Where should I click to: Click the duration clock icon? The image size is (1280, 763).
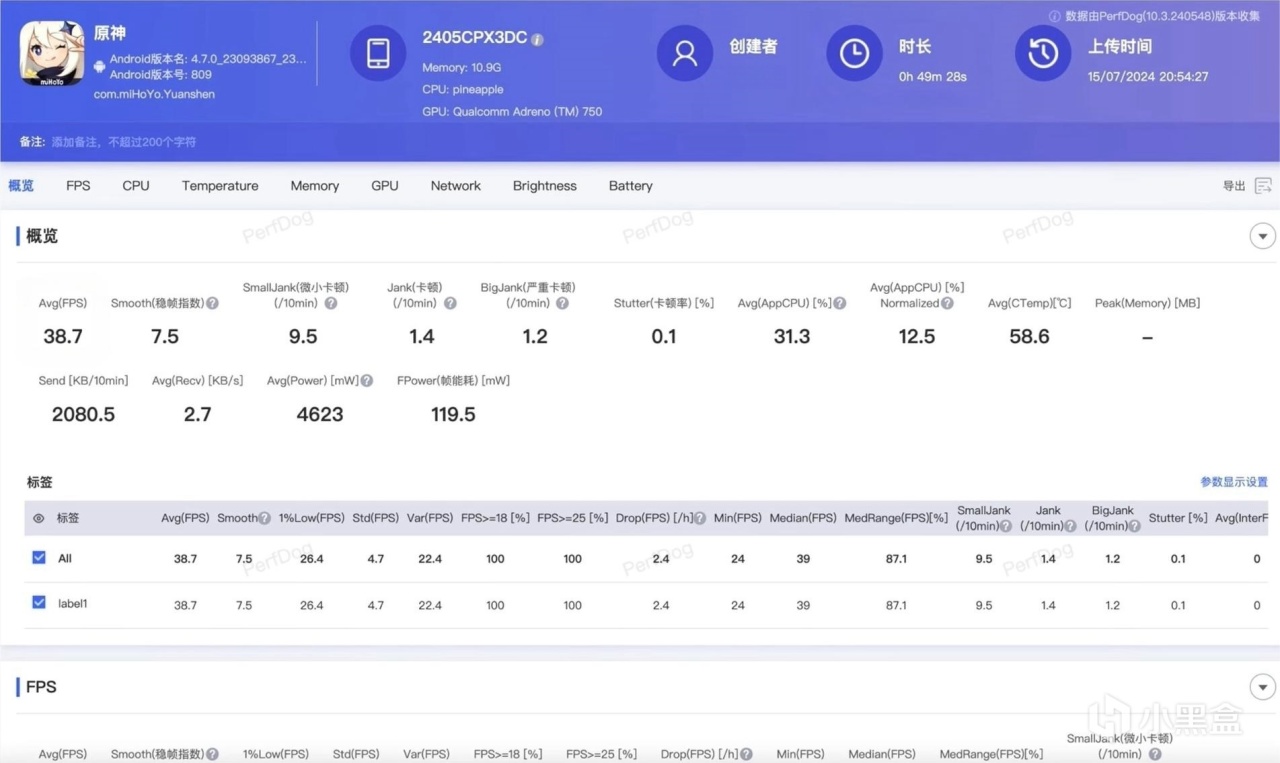(x=854, y=54)
